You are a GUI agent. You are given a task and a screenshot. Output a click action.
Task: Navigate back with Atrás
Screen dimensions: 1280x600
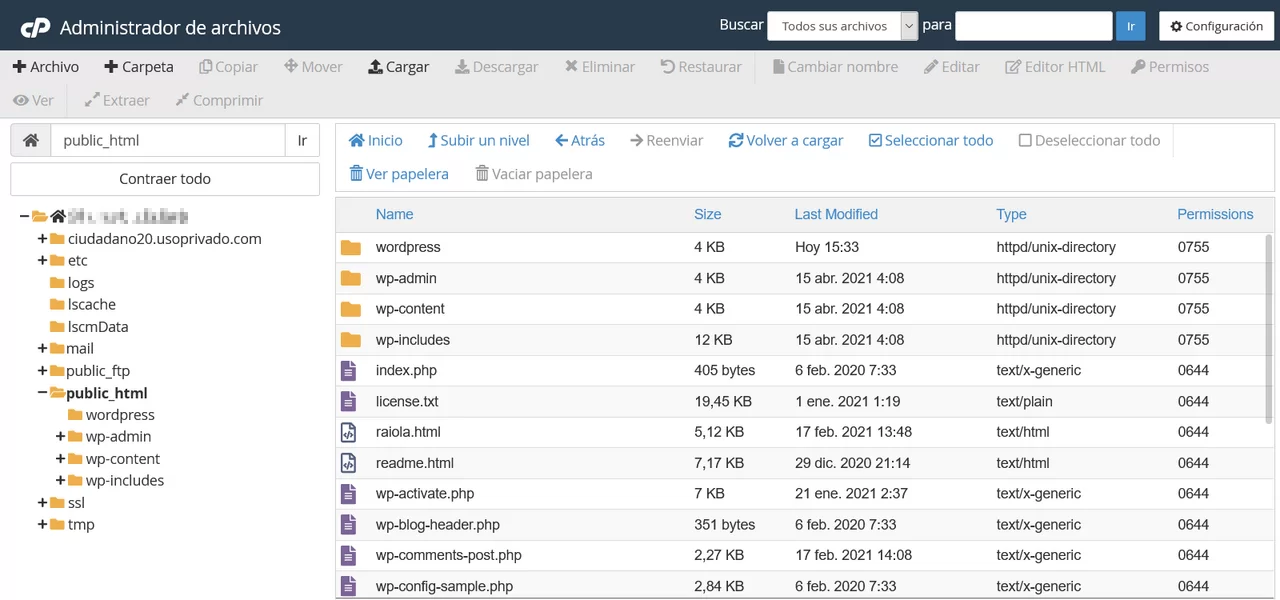pos(580,141)
